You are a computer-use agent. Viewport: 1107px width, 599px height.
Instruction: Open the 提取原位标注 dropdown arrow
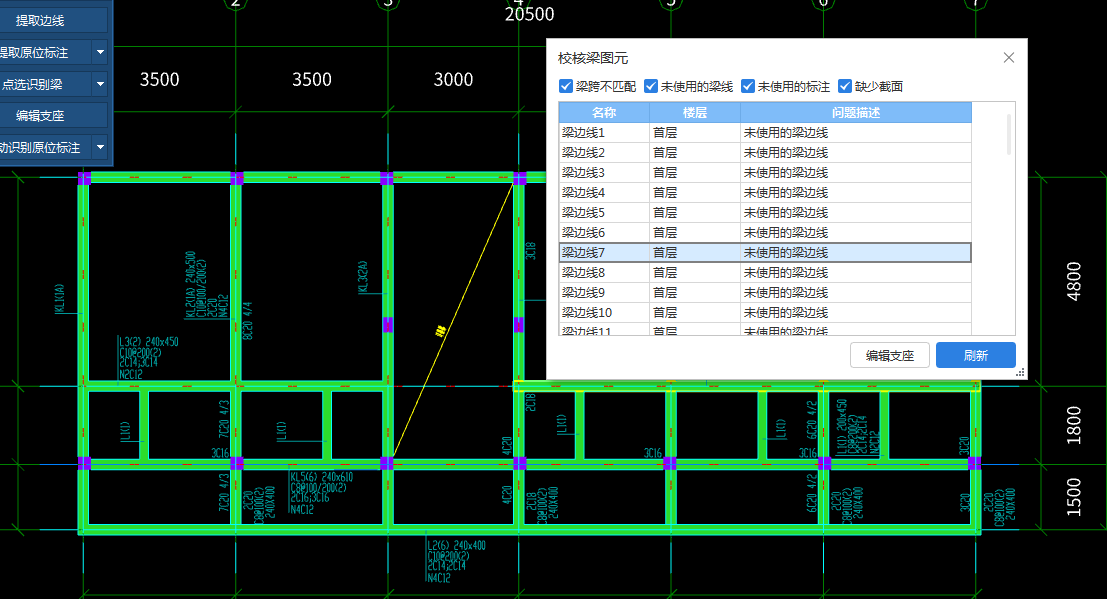tap(100, 52)
